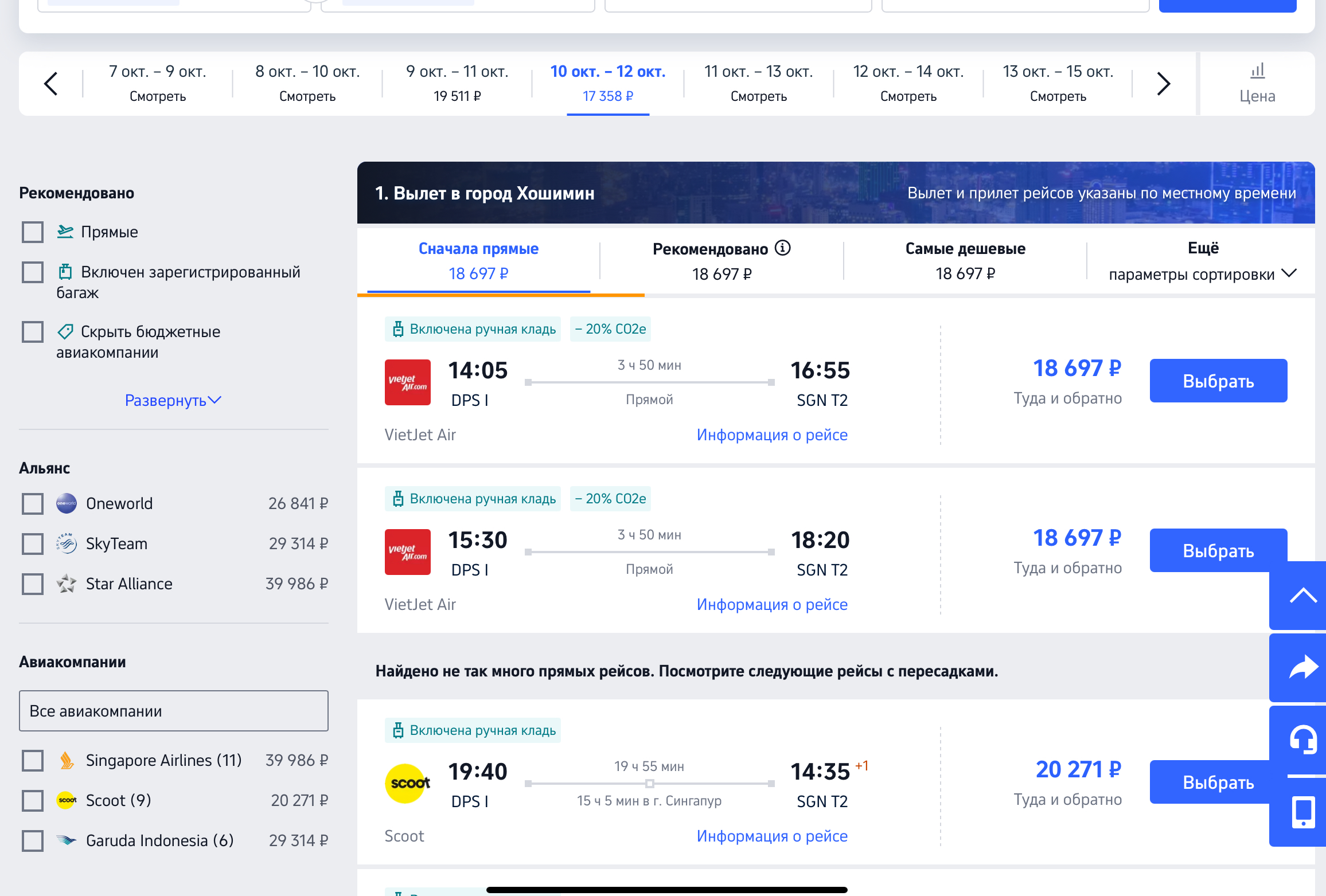The height and width of the screenshot is (896, 1326).
Task: Open the price chart icon
Action: (x=1257, y=83)
